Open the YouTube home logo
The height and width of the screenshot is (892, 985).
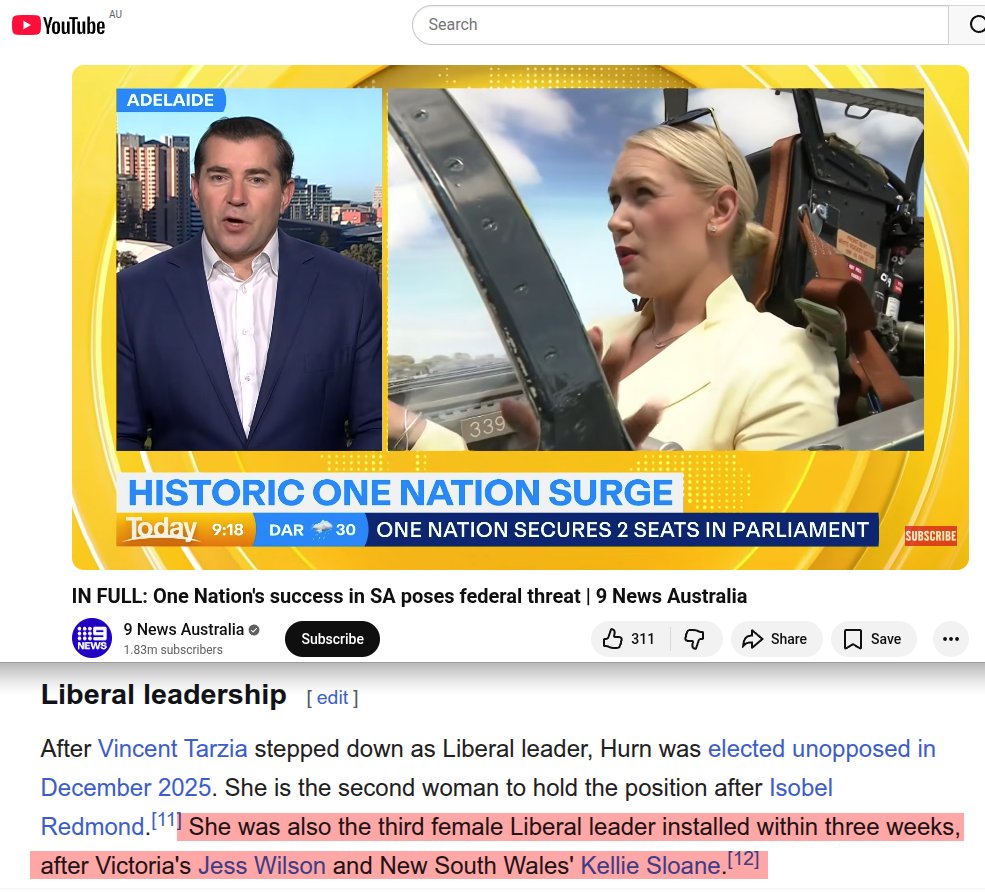pos(58,24)
